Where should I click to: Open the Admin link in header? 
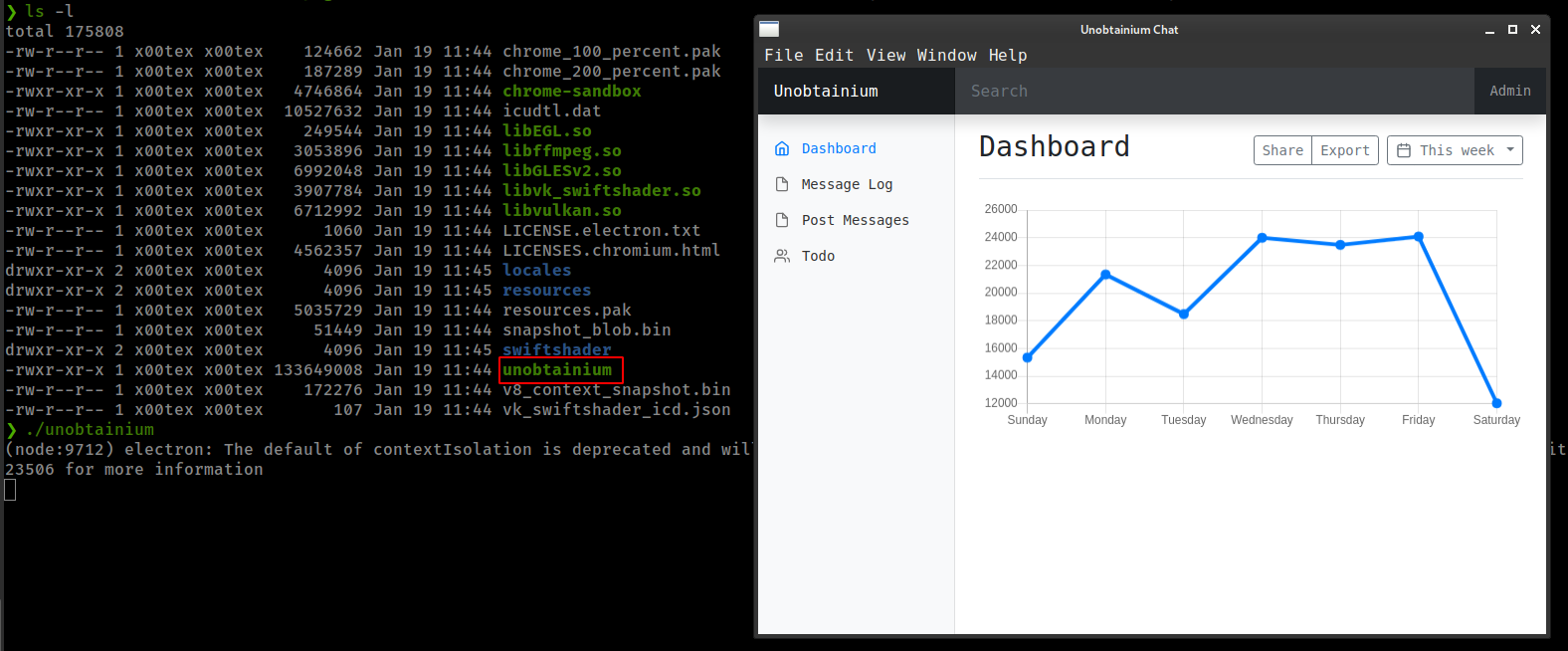[x=1509, y=91]
